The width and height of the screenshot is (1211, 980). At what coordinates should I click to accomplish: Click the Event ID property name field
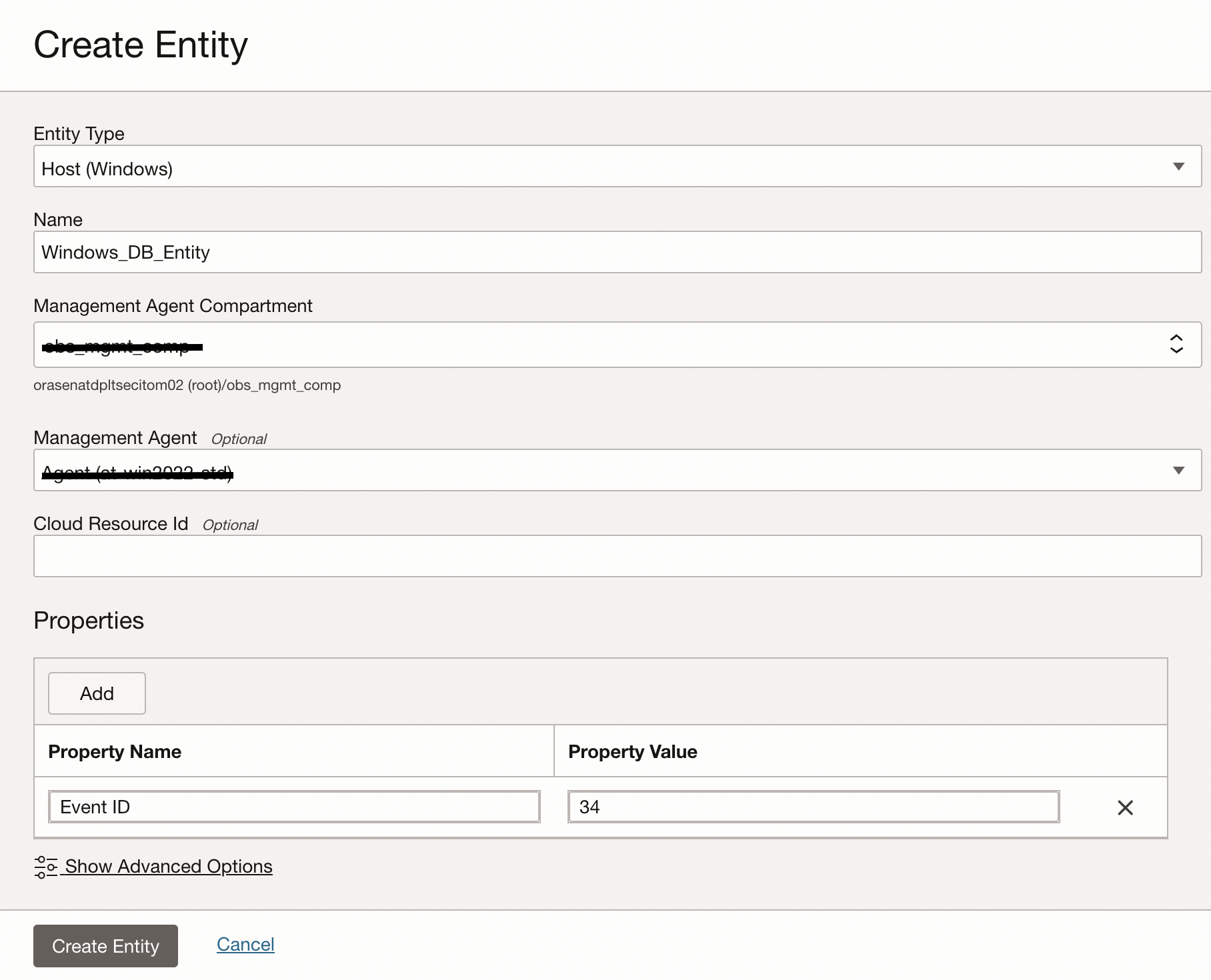coord(293,807)
